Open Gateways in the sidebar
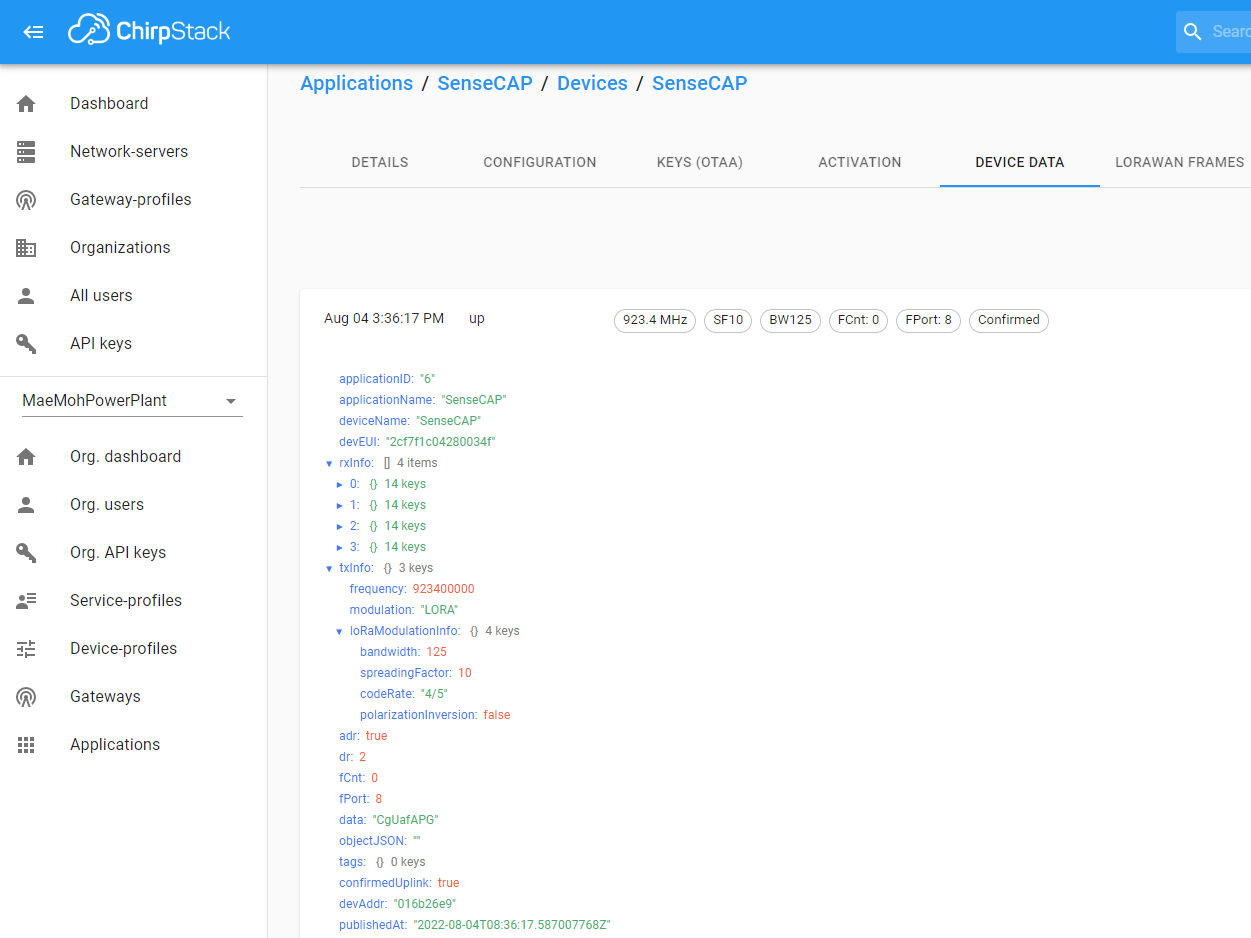This screenshot has height=938, width=1251. 133,697
